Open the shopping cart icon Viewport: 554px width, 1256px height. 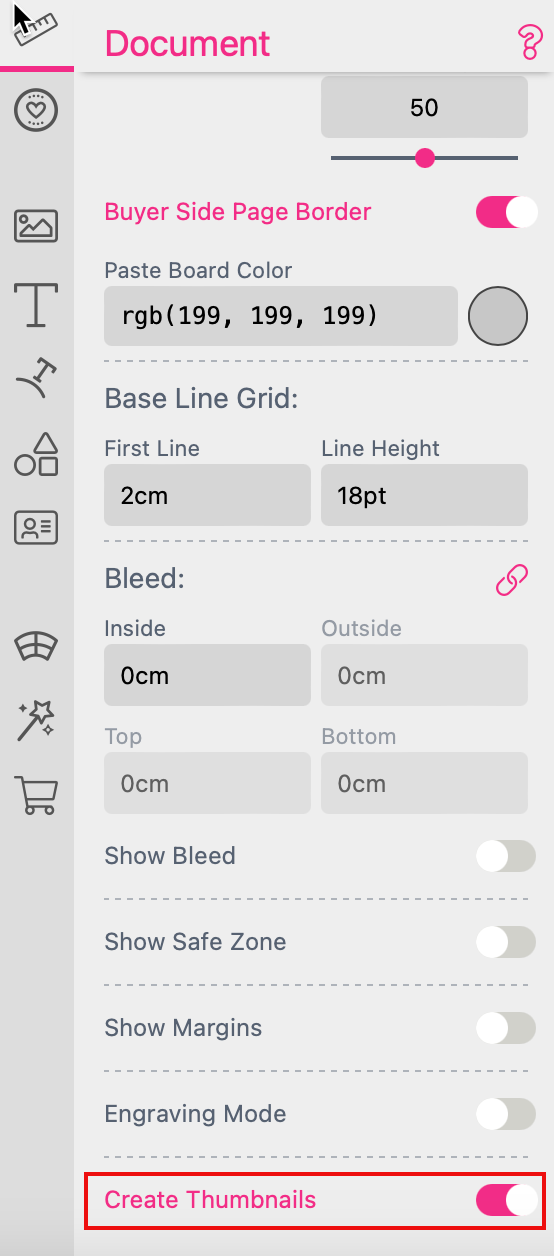click(x=36, y=795)
